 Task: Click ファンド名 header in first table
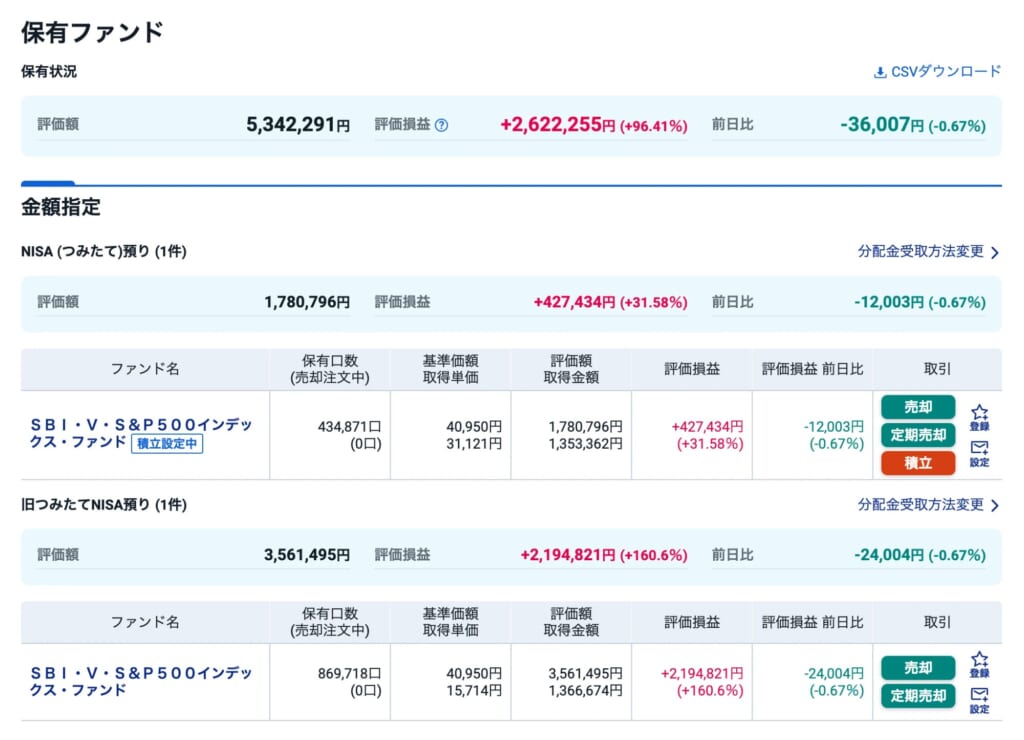tap(145, 369)
